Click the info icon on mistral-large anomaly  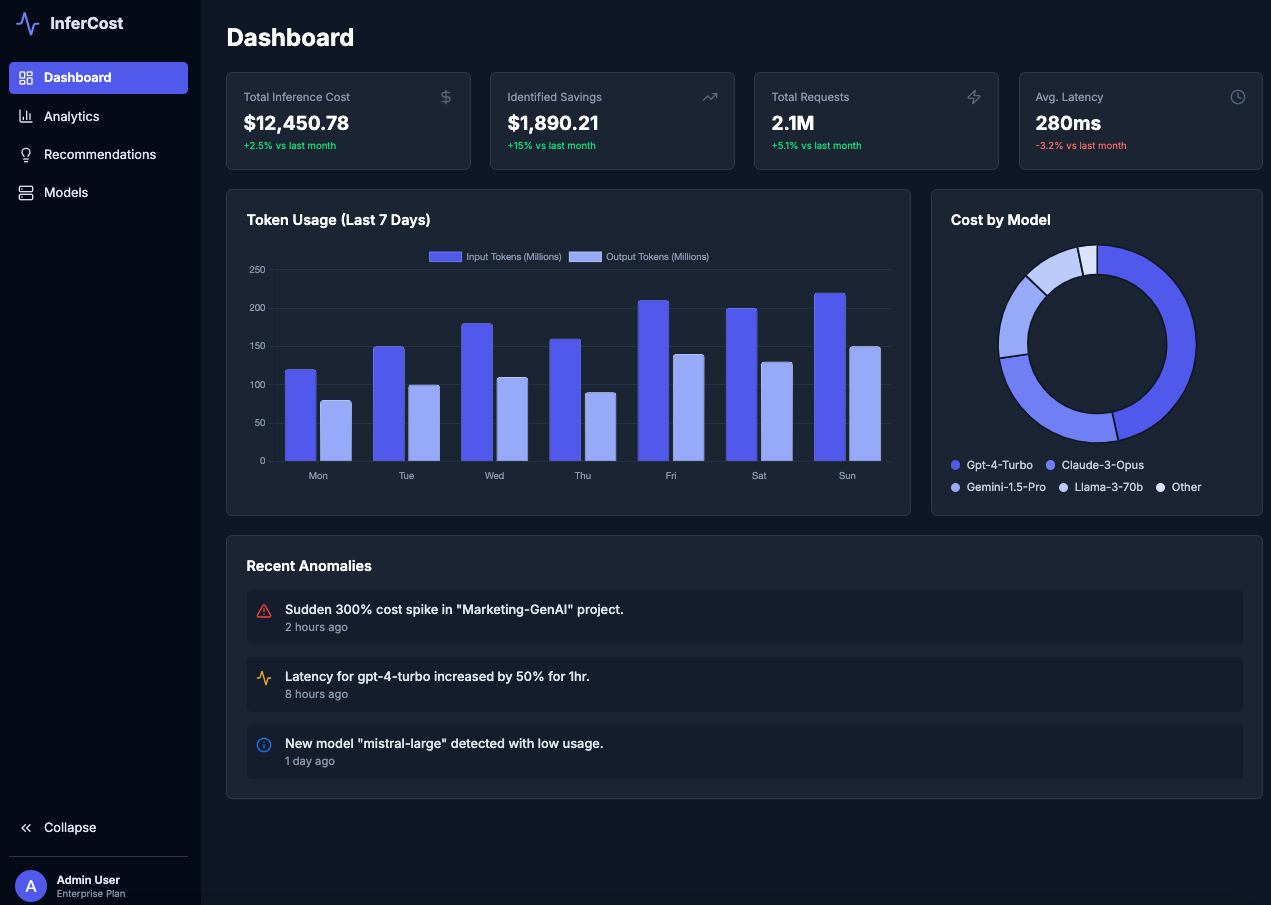(x=263, y=744)
